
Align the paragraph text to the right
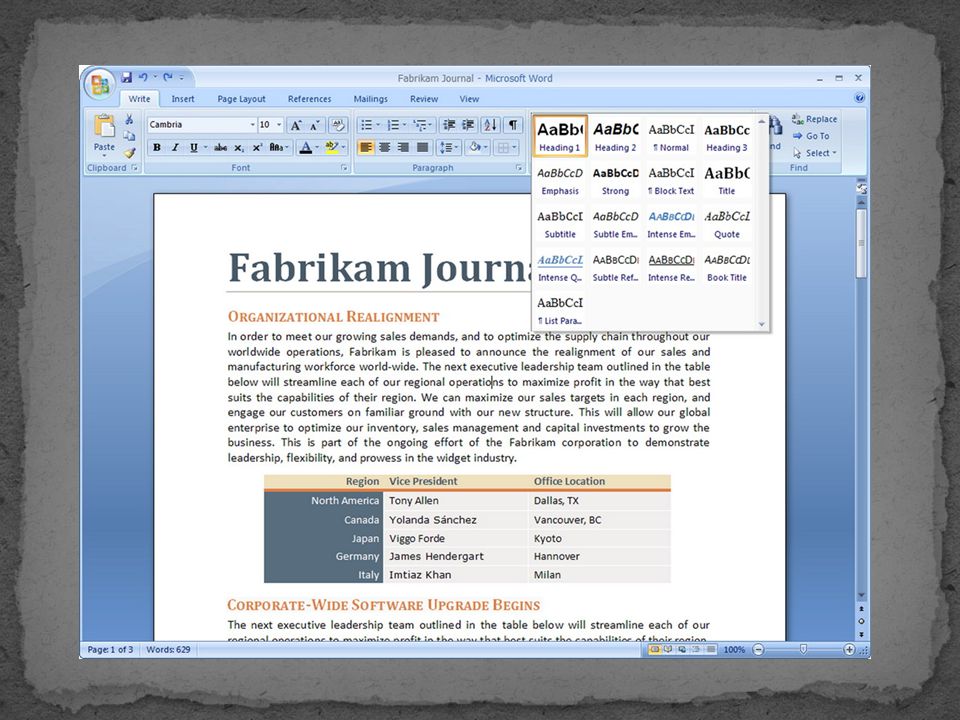pyautogui.click(x=403, y=148)
